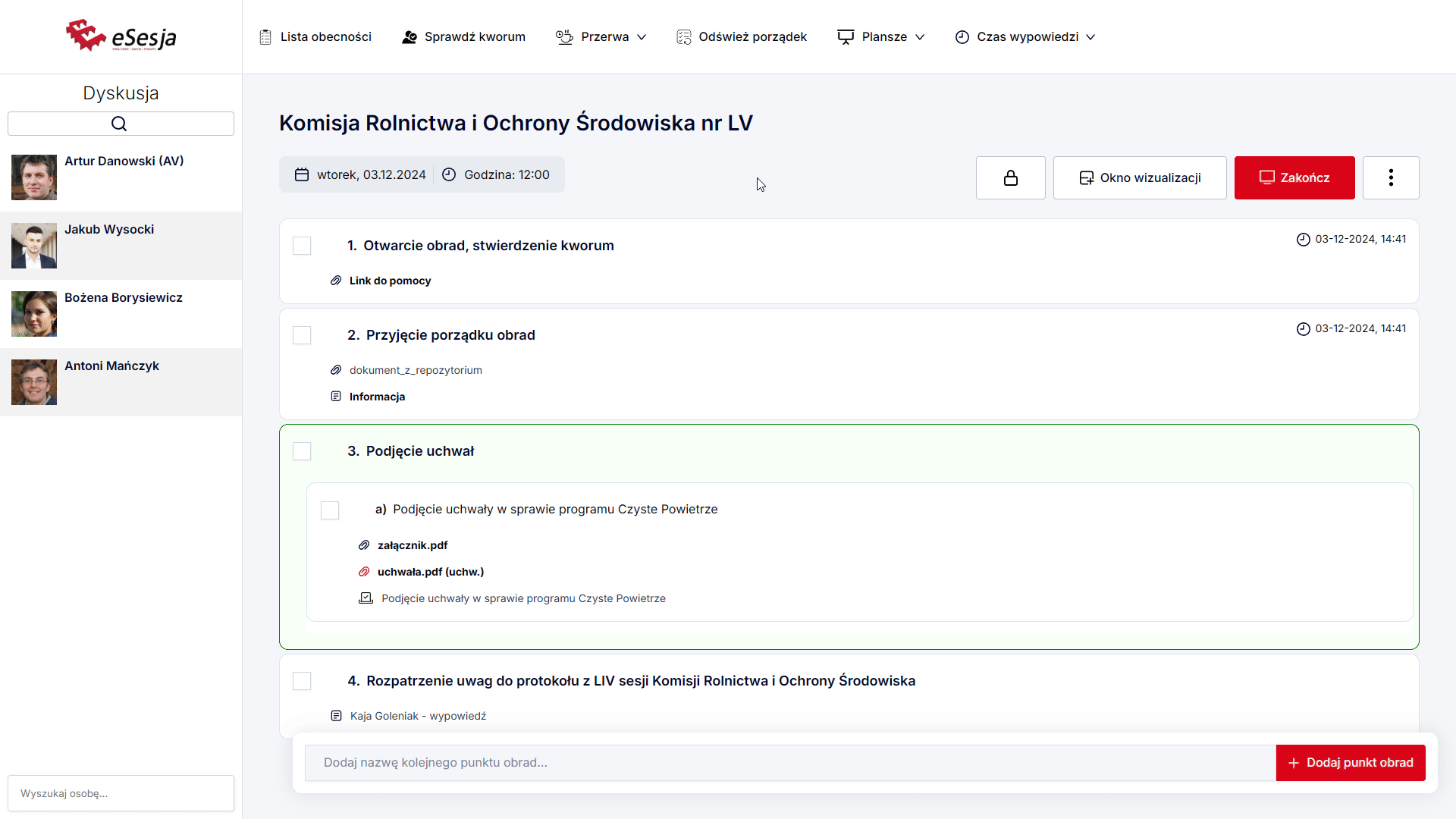Viewport: 1456px width, 819px height.
Task: Click the clock icon on item 1 timestamp
Action: 1304,240
